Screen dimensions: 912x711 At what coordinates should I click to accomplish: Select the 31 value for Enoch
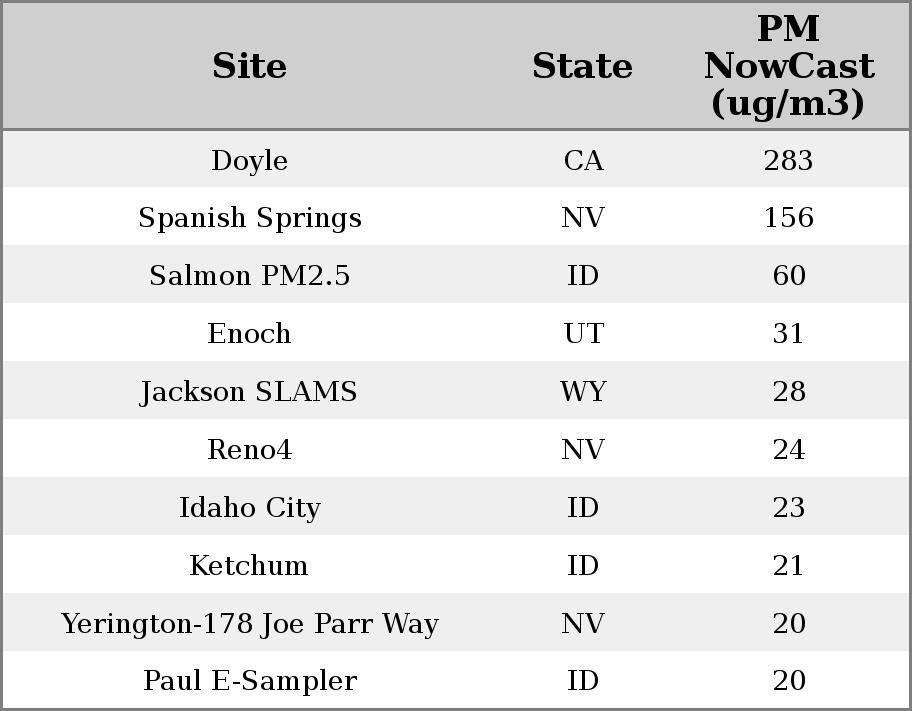tap(788, 334)
